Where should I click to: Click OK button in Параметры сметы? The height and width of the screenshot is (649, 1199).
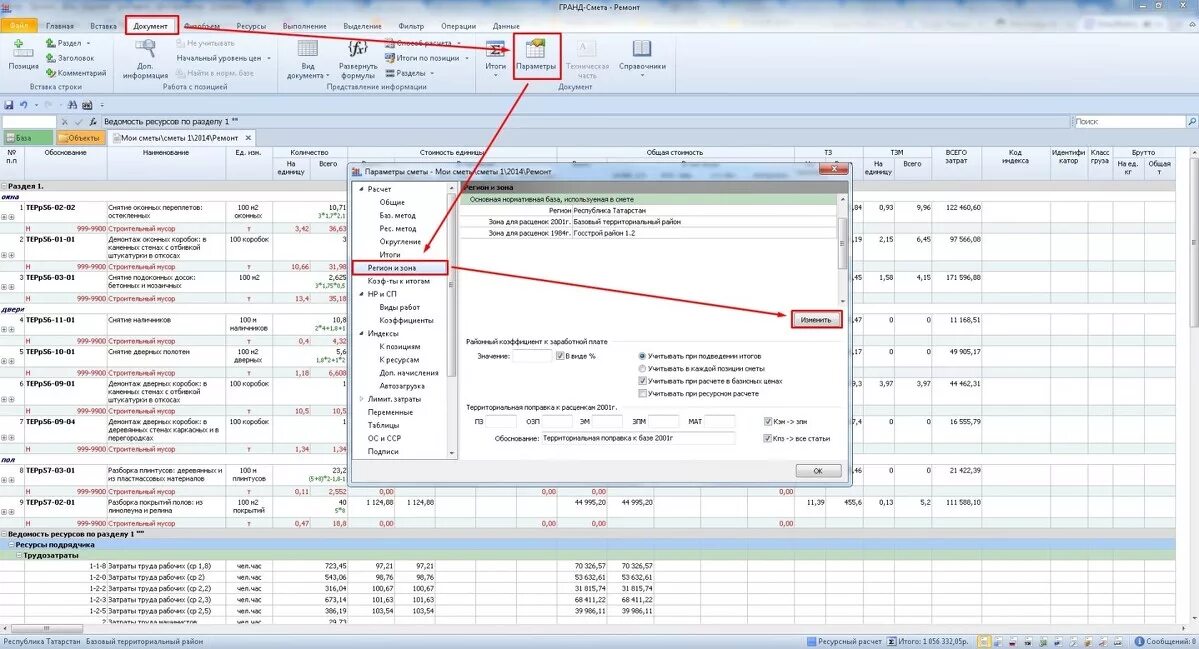point(817,471)
